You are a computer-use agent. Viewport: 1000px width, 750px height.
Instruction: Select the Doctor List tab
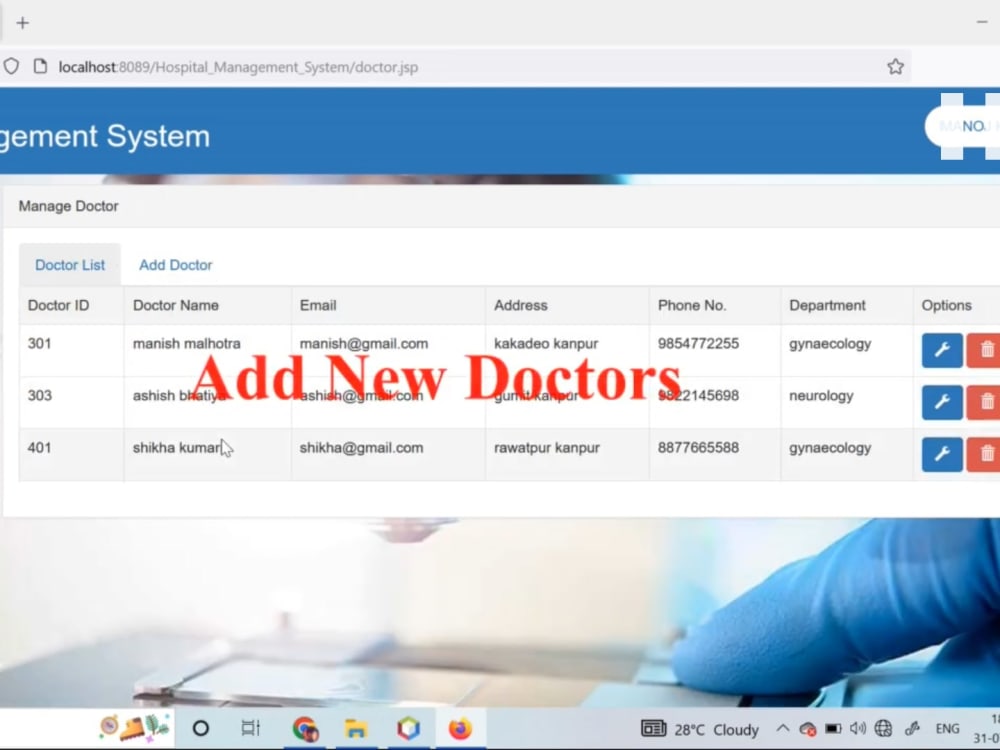[x=70, y=264]
